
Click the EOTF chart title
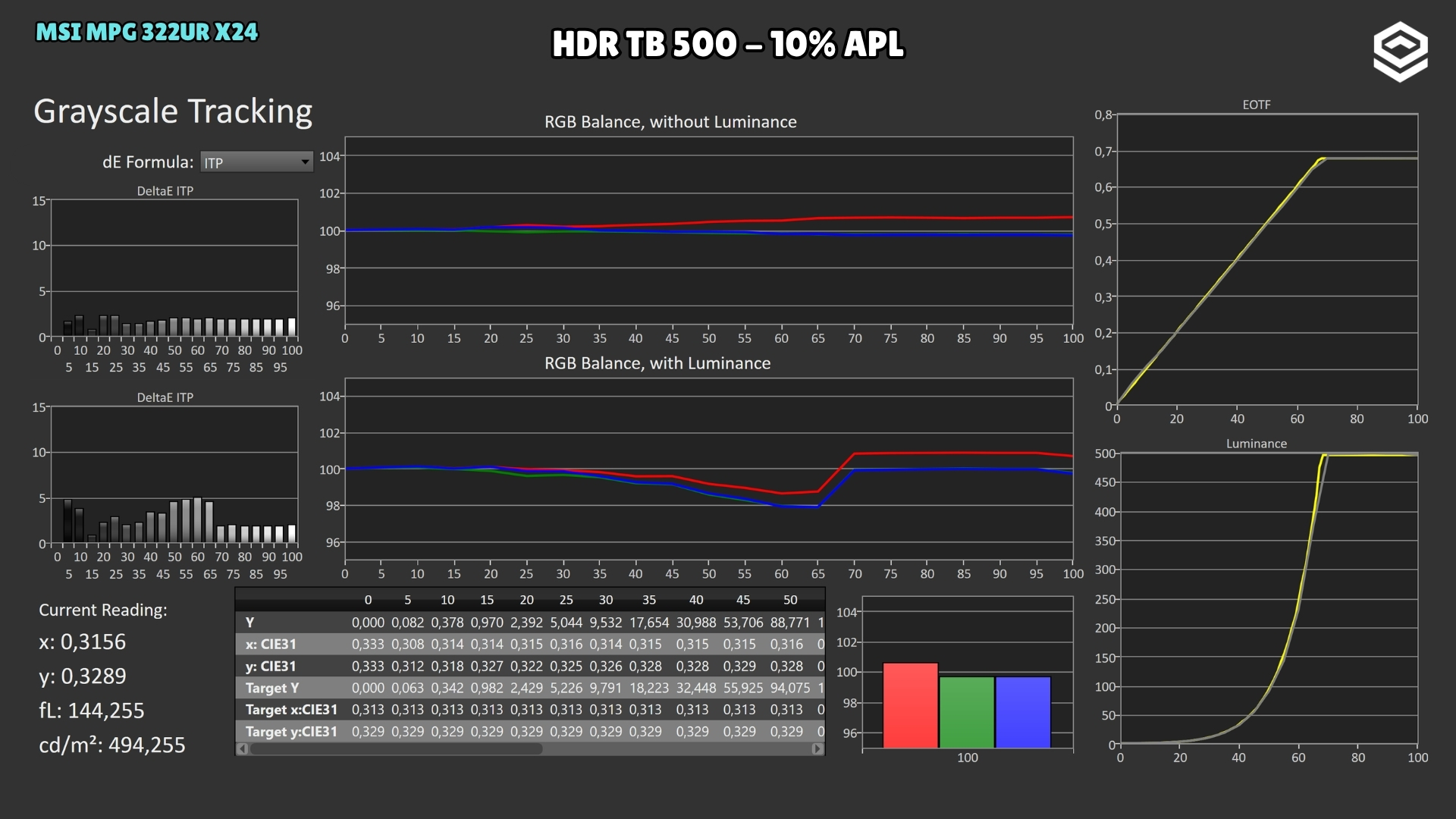[1256, 105]
